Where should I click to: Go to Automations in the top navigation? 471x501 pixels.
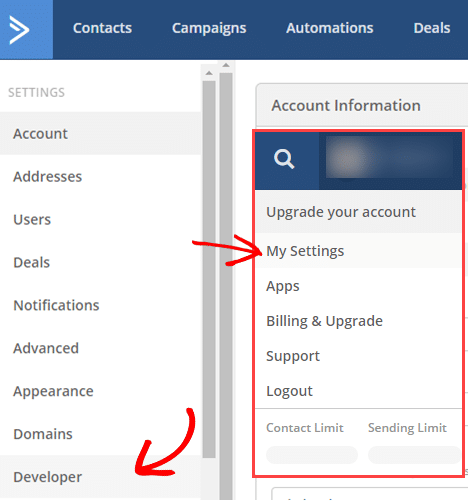pos(330,28)
